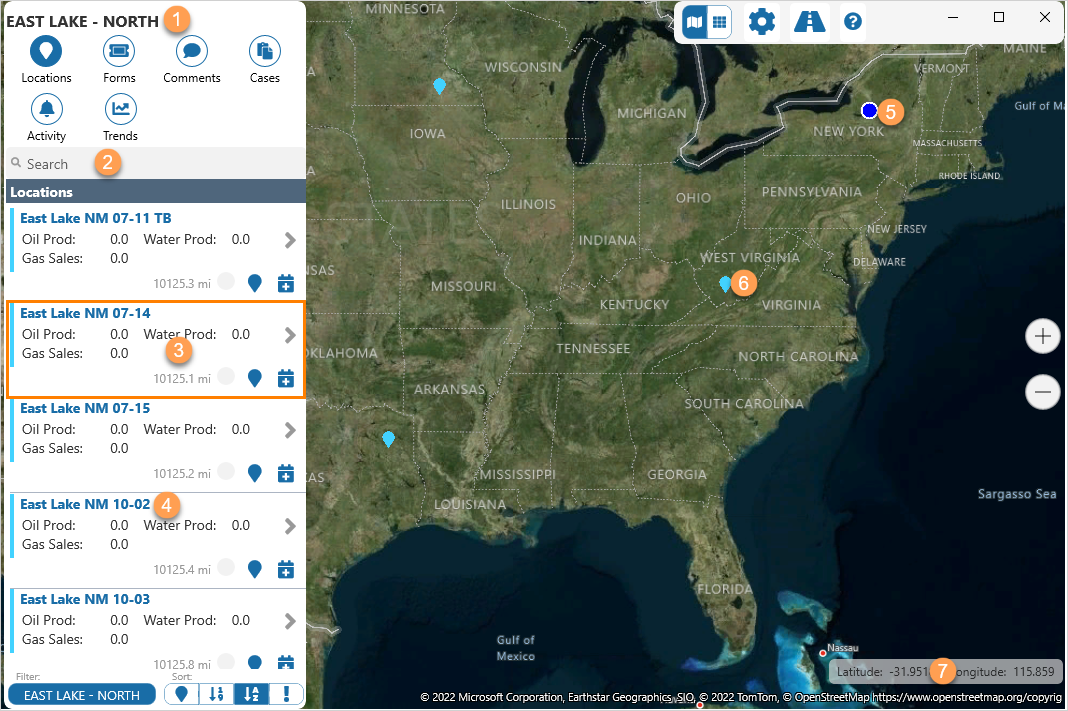The width and height of the screenshot is (1068, 711).
Task: Open settings gear in top toolbar
Action: point(762,21)
